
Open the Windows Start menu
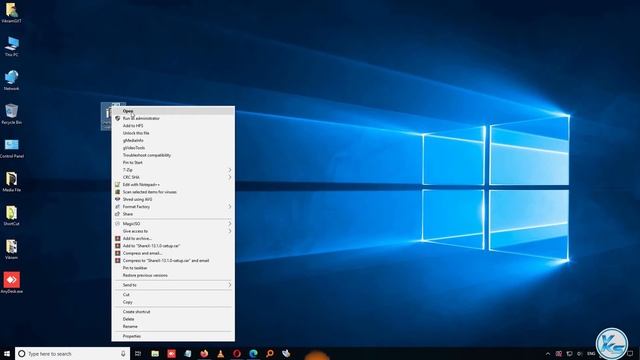[x=7, y=353]
